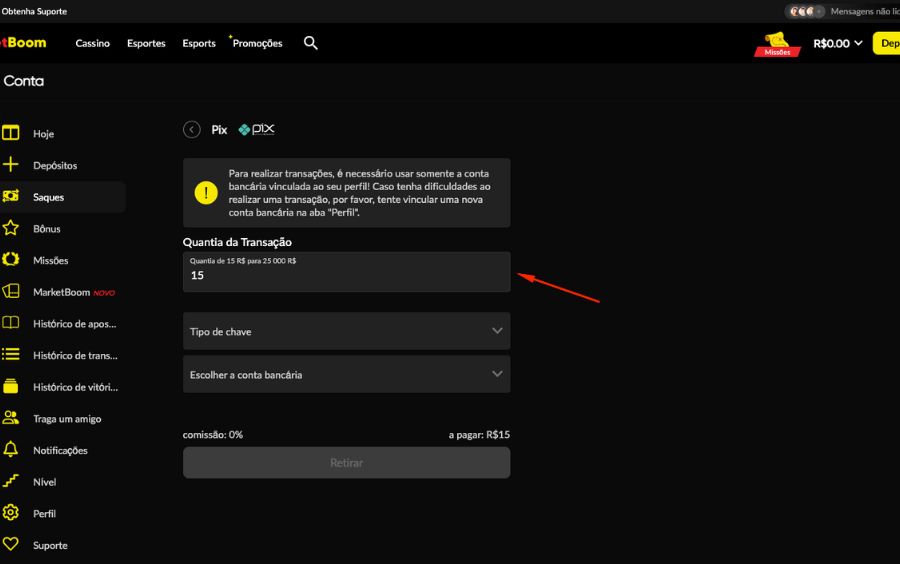Open the Perfil gear icon
The image size is (900, 564).
coord(11,513)
